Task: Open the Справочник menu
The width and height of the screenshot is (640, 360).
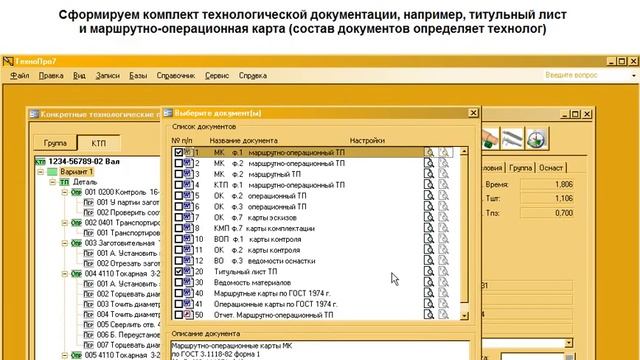Action: tap(176, 76)
